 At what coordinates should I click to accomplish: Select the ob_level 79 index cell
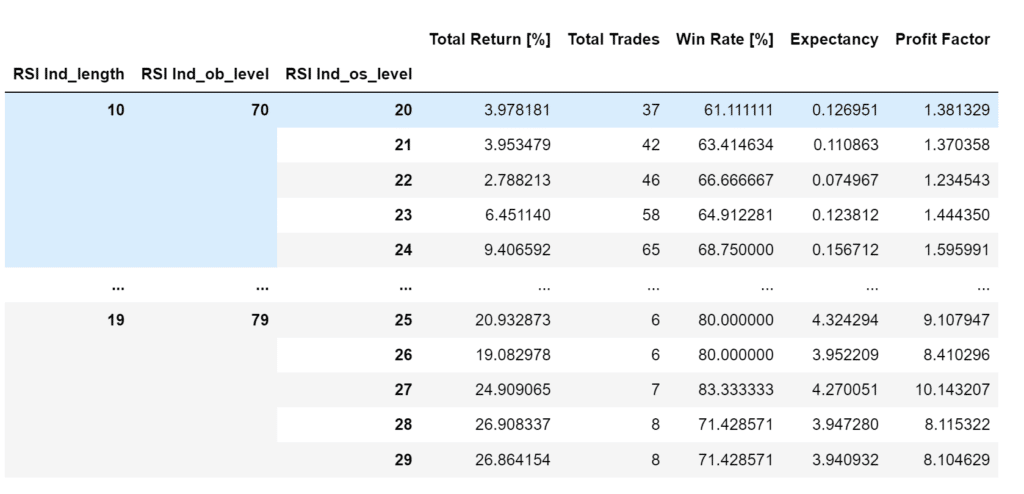pos(260,320)
